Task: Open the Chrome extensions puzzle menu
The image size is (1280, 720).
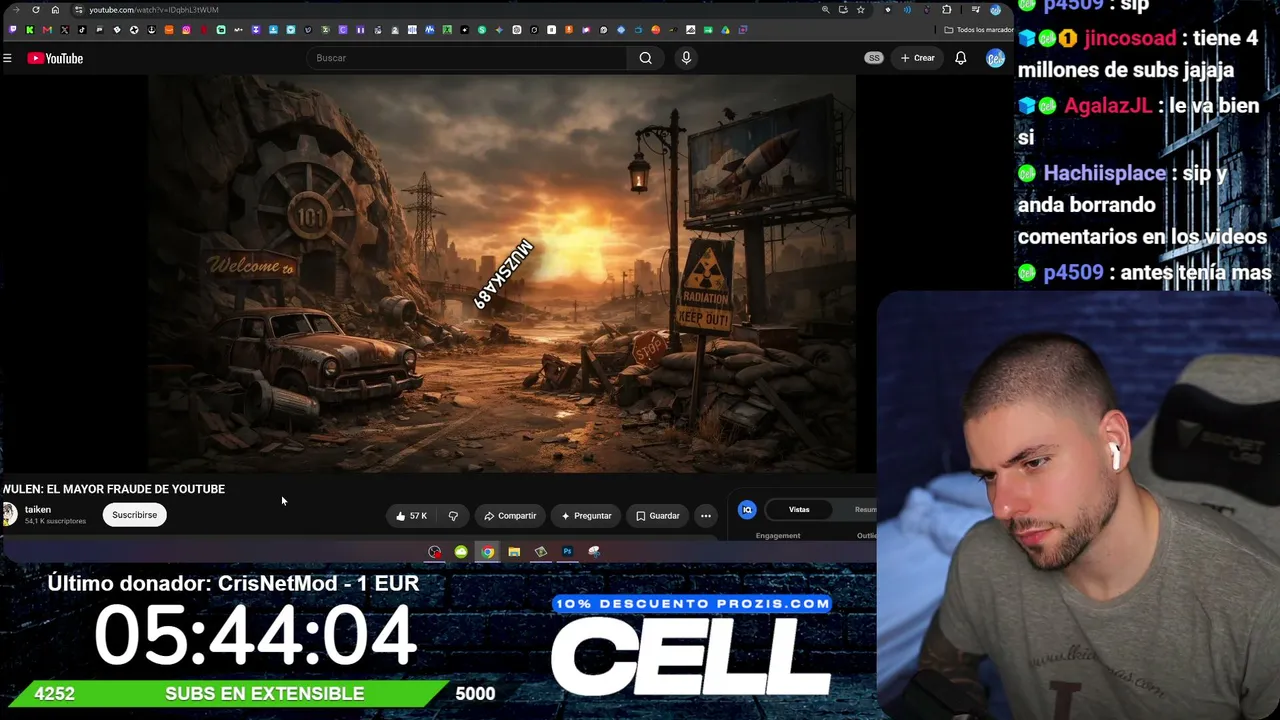Action: 947,10
